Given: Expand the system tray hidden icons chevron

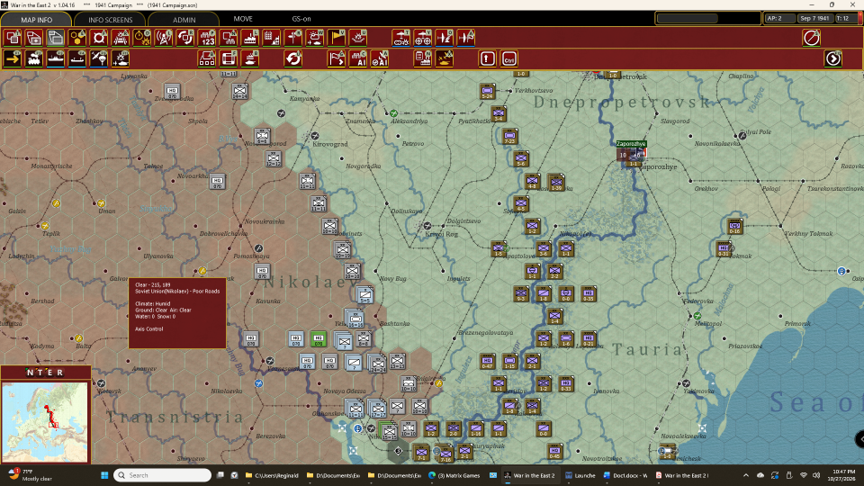Looking at the screenshot, I should coord(746,475).
